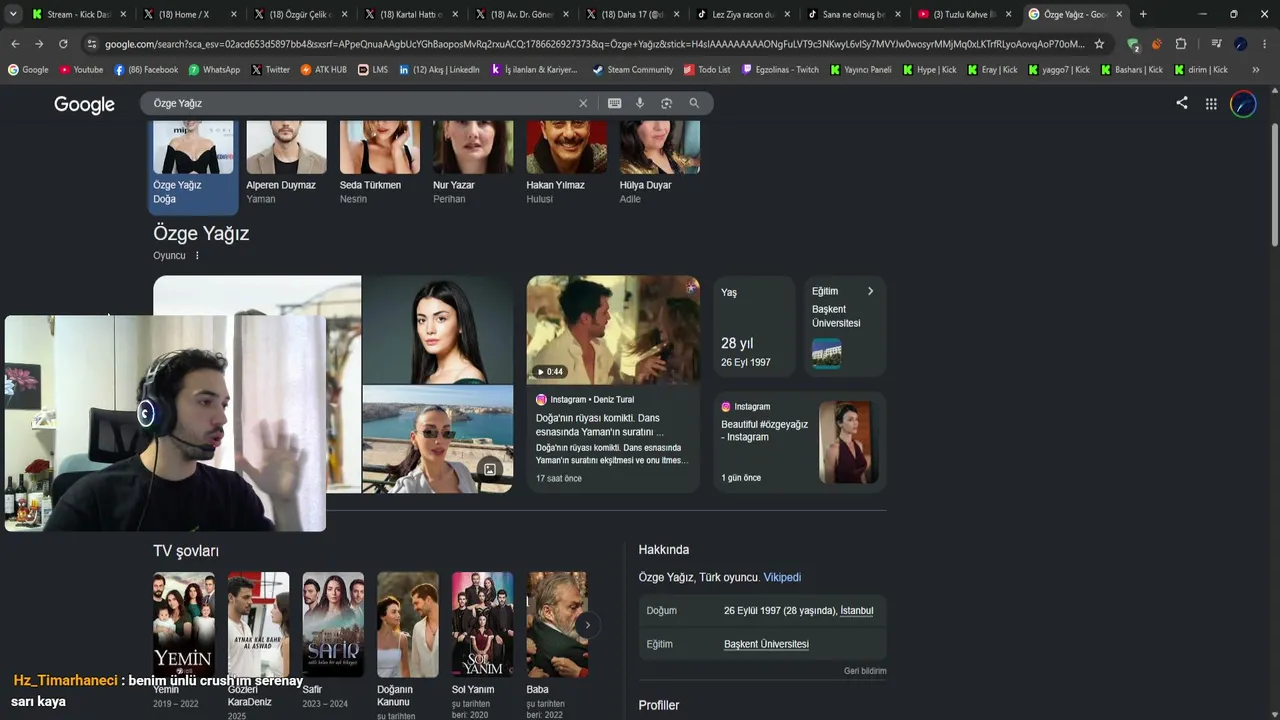This screenshot has height=720, width=1280.
Task: Open the Sol Yanım TV show poster
Action: click(x=482, y=625)
